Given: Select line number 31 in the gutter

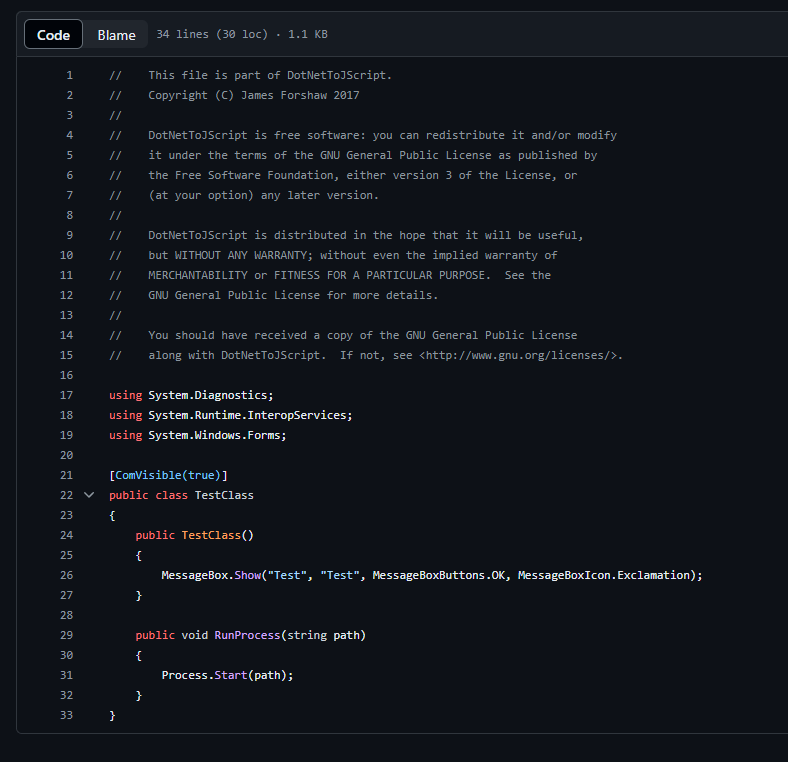Looking at the screenshot, I should click(x=67, y=675).
